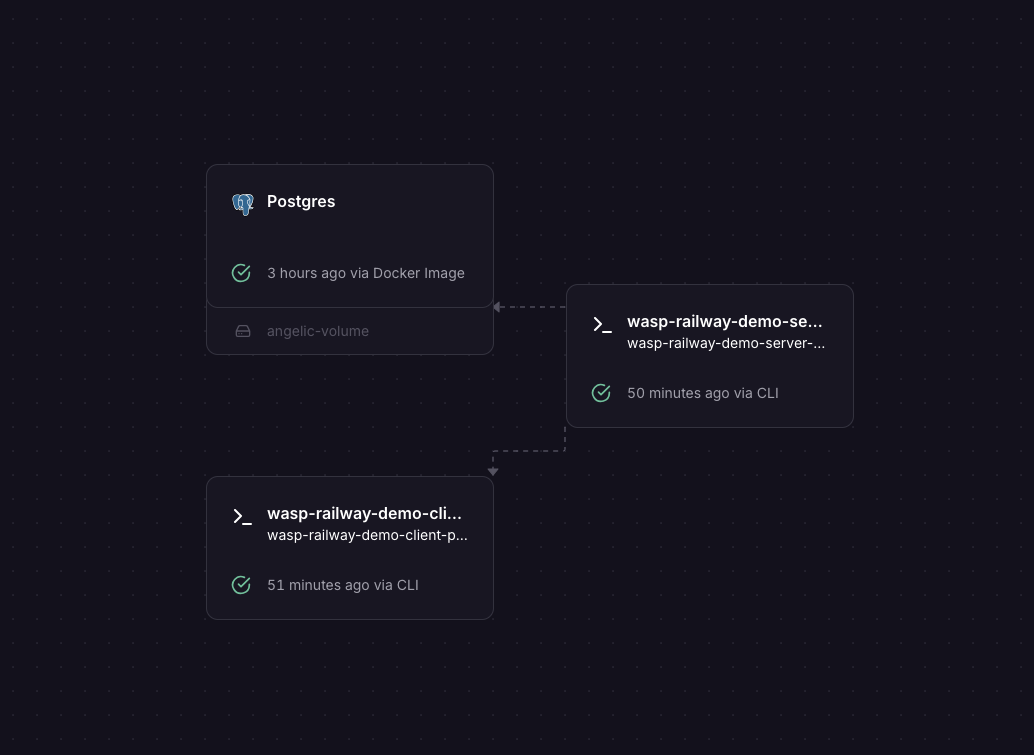Click the arrowhead pointing into the Postgres card

[x=497, y=307]
